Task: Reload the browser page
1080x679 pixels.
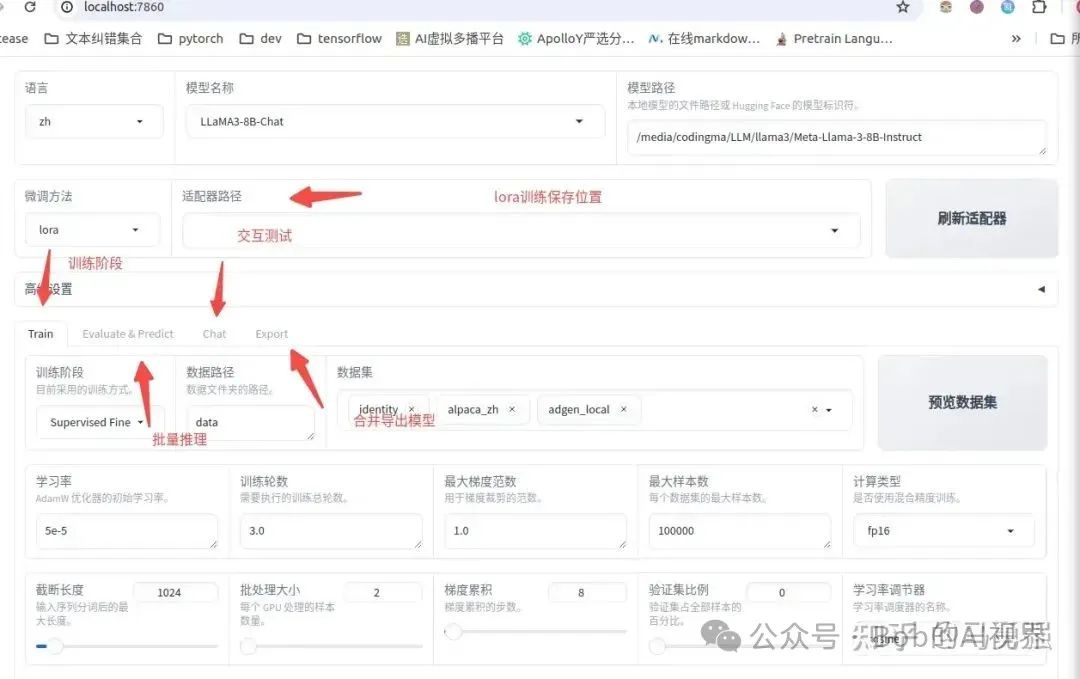Action: [x=30, y=7]
